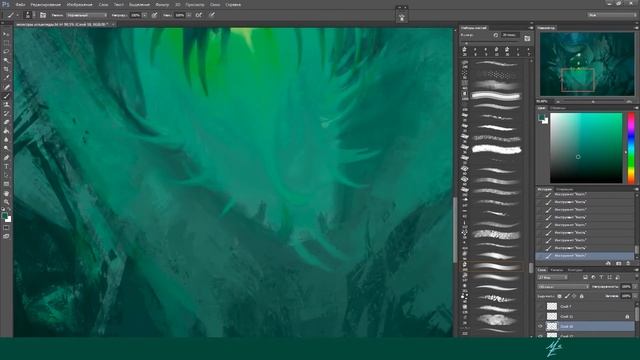Viewport: 640px width, 360px height.
Task: Select the last highlighted history state
Action: (x=585, y=256)
